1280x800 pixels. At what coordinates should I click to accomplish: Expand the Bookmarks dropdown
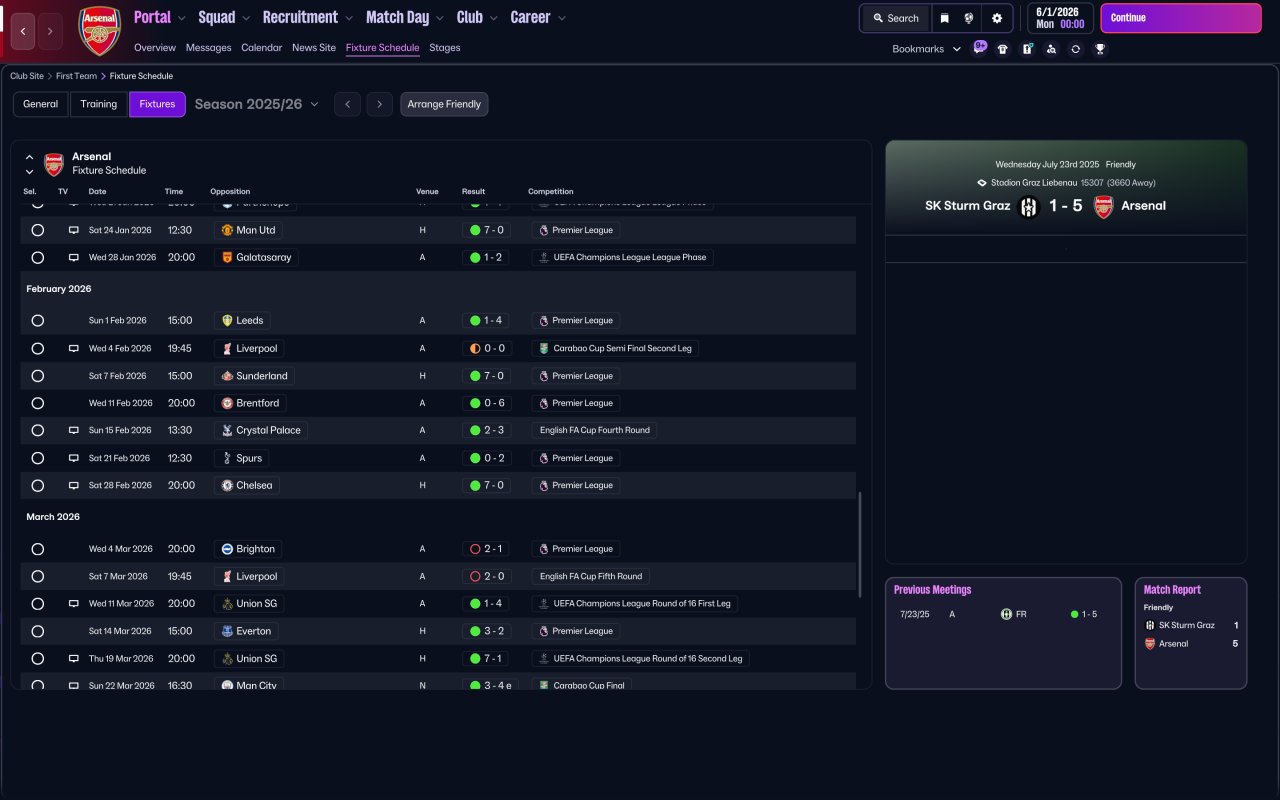coord(926,49)
